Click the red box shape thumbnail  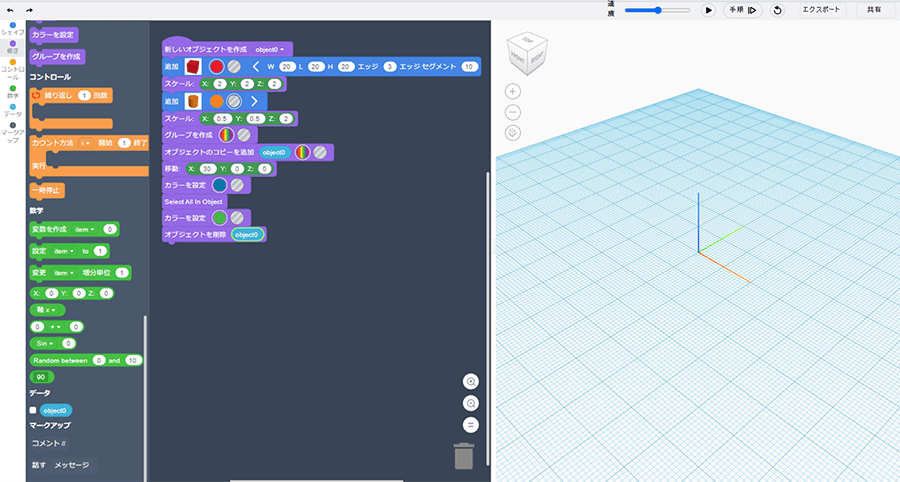coord(193,67)
